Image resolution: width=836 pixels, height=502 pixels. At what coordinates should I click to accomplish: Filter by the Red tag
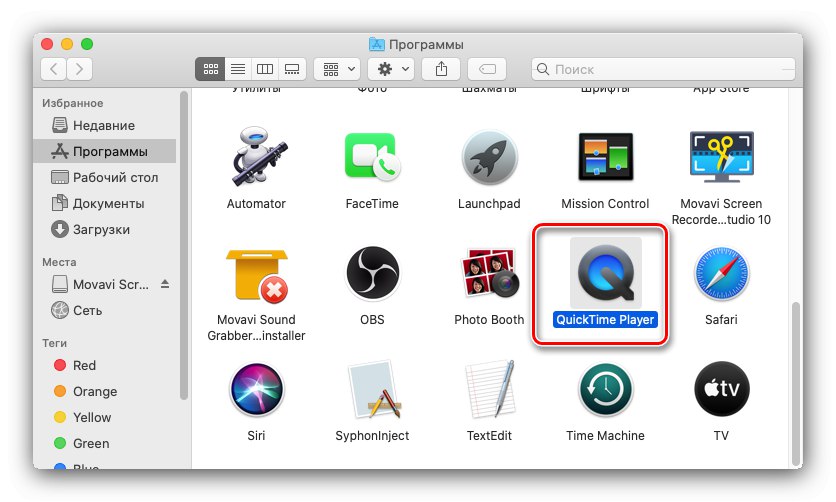pyautogui.click(x=104, y=366)
